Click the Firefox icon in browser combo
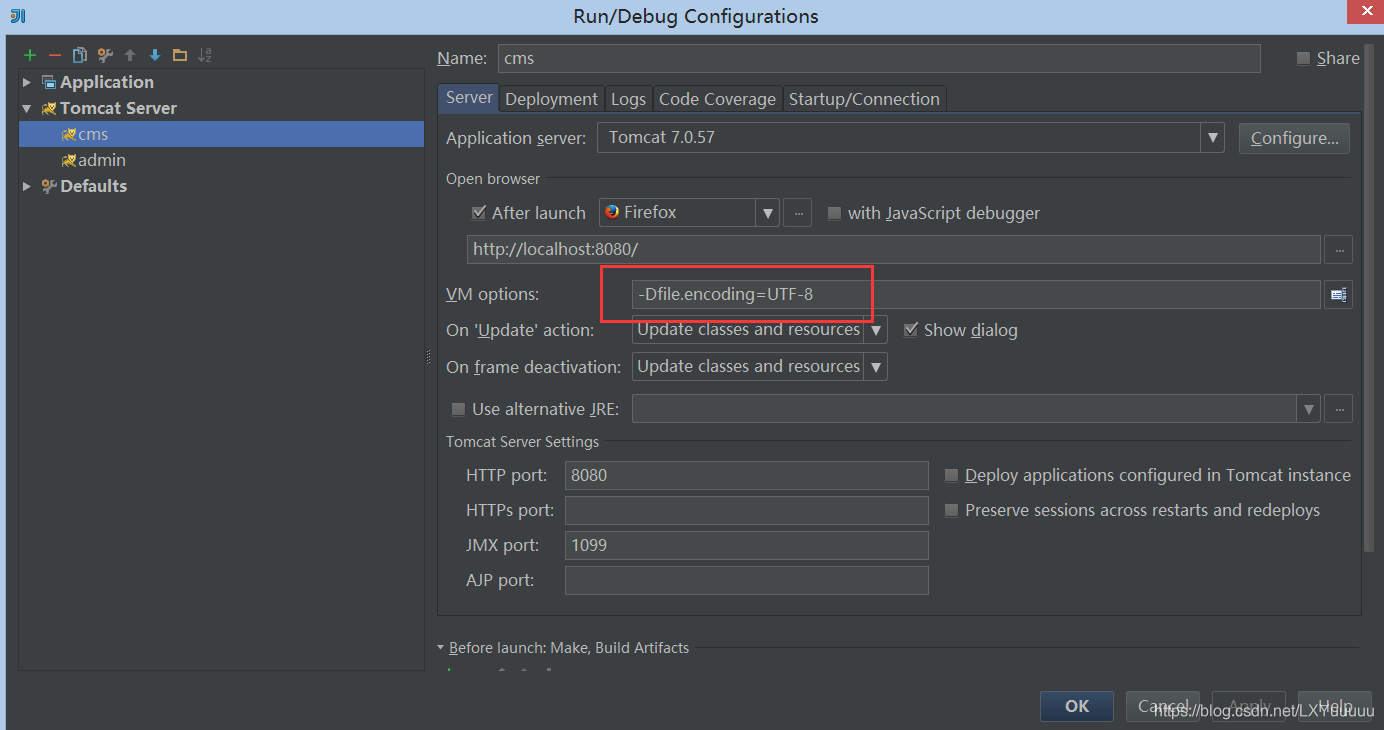This screenshot has width=1384, height=730. coord(612,212)
